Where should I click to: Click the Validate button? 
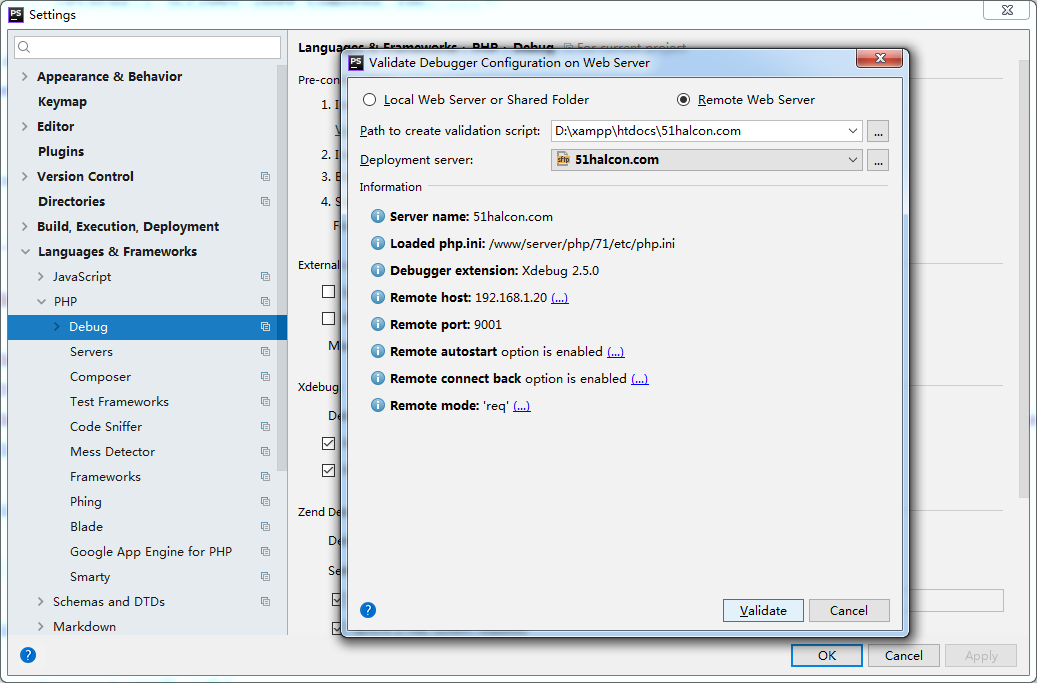coord(763,610)
